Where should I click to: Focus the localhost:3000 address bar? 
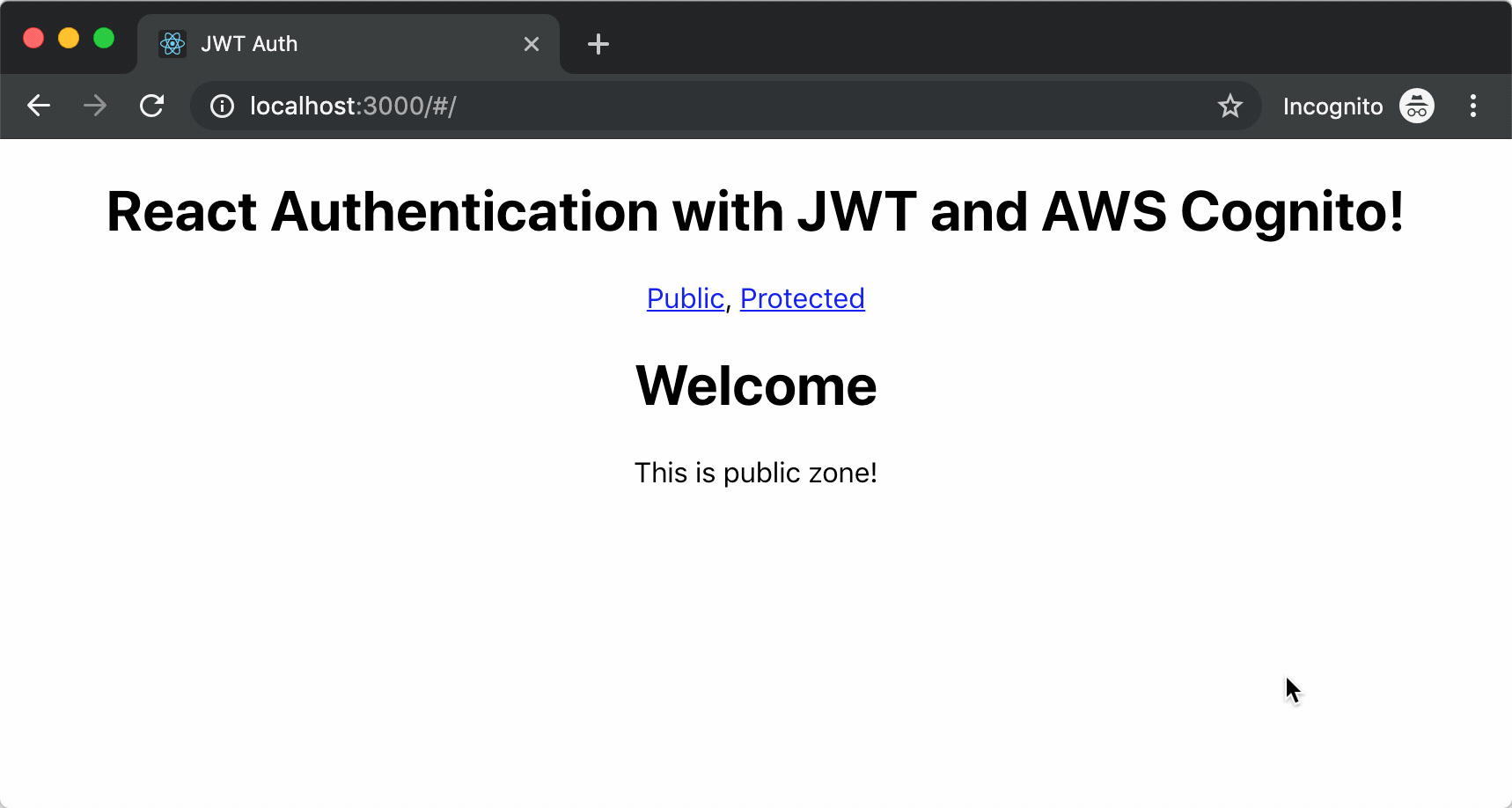pyautogui.click(x=726, y=107)
